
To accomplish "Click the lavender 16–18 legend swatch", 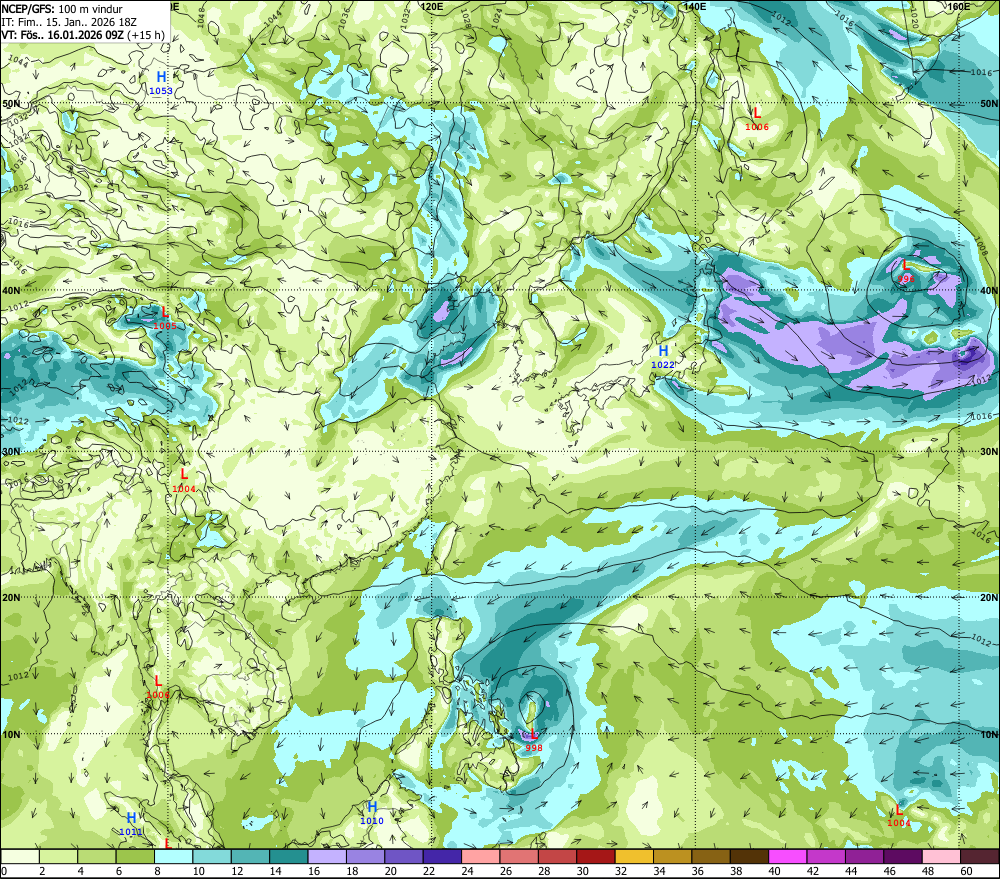I will click(x=327, y=856).
